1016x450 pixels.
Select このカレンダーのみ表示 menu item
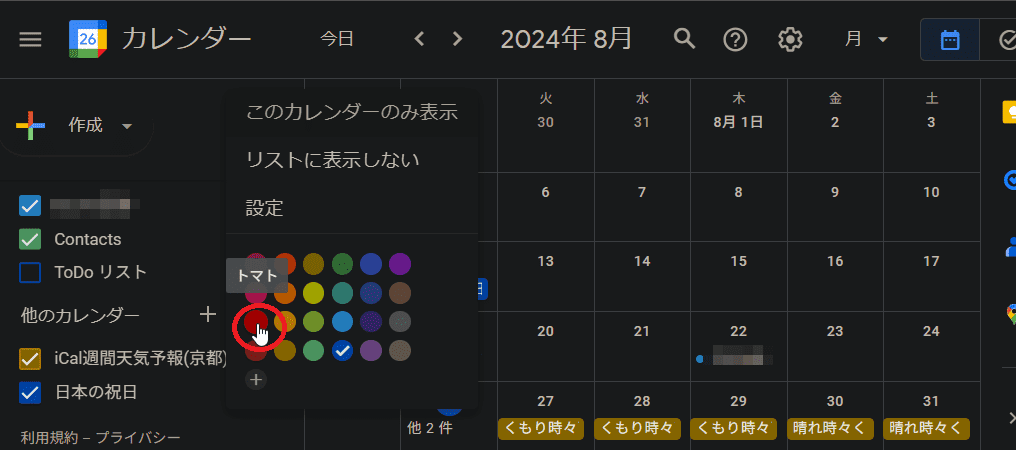pyautogui.click(x=351, y=112)
